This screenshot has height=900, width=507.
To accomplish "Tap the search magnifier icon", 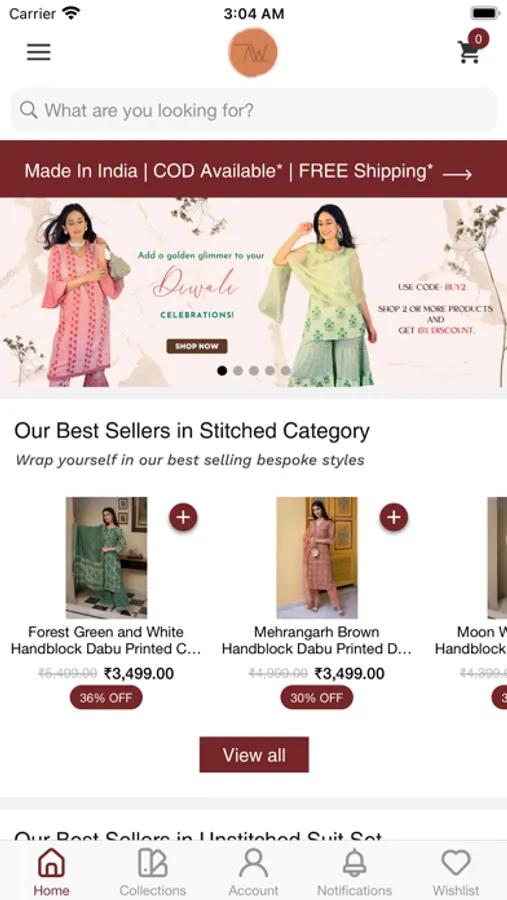I will 29,110.
